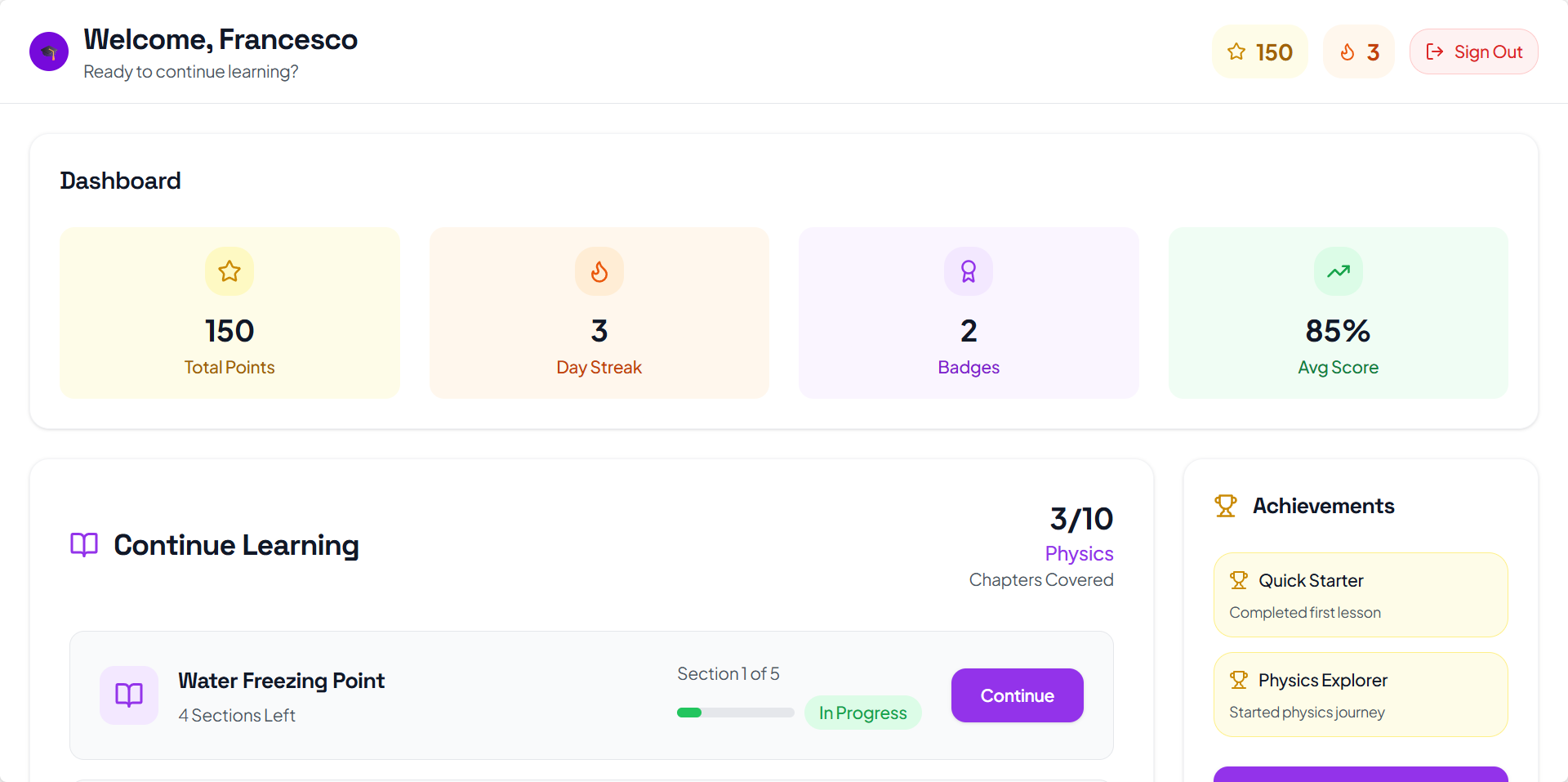
Task: Click the 3-day streak badge in the header
Action: point(1359,52)
